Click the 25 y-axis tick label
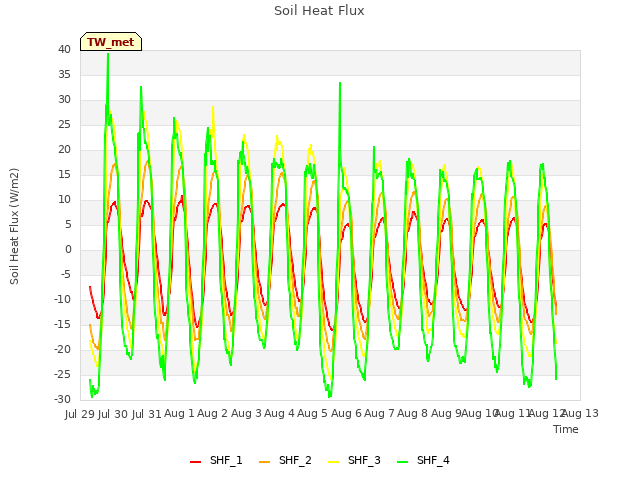The image size is (640, 480). click(x=64, y=124)
